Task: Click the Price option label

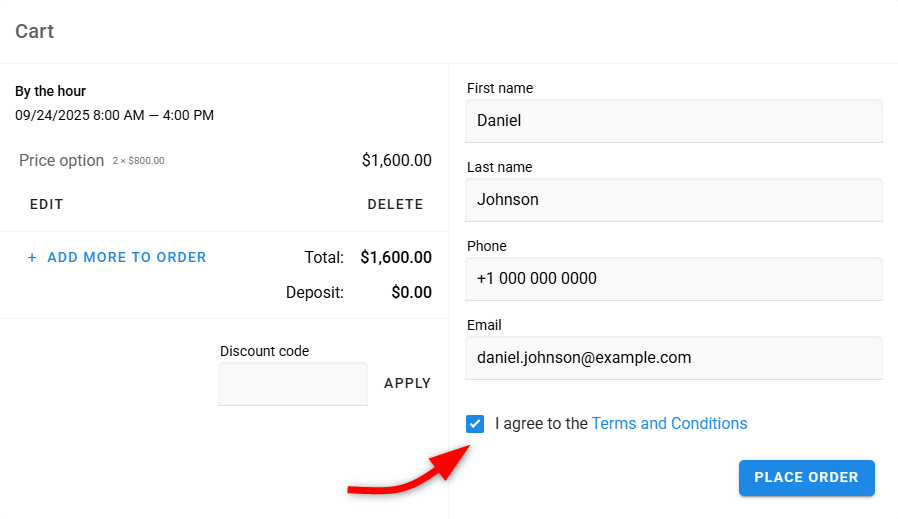Action: (x=61, y=160)
